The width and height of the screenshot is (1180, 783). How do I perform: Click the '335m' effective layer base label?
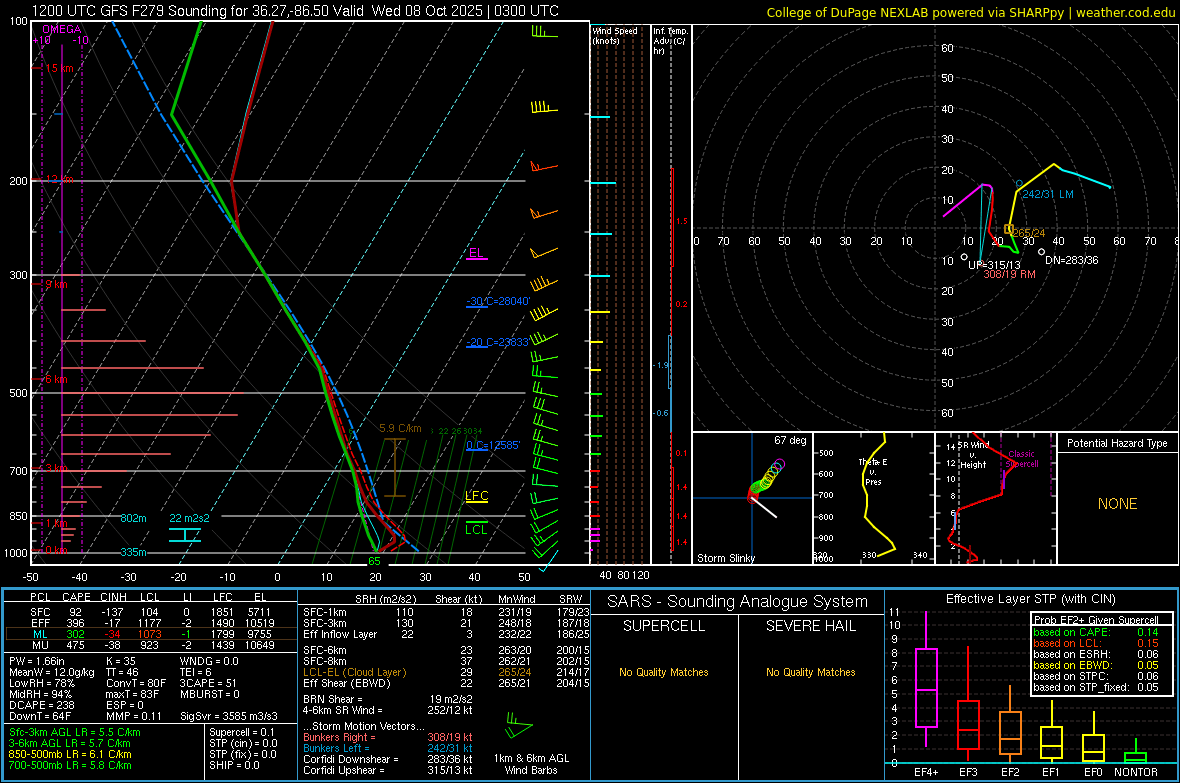133,552
